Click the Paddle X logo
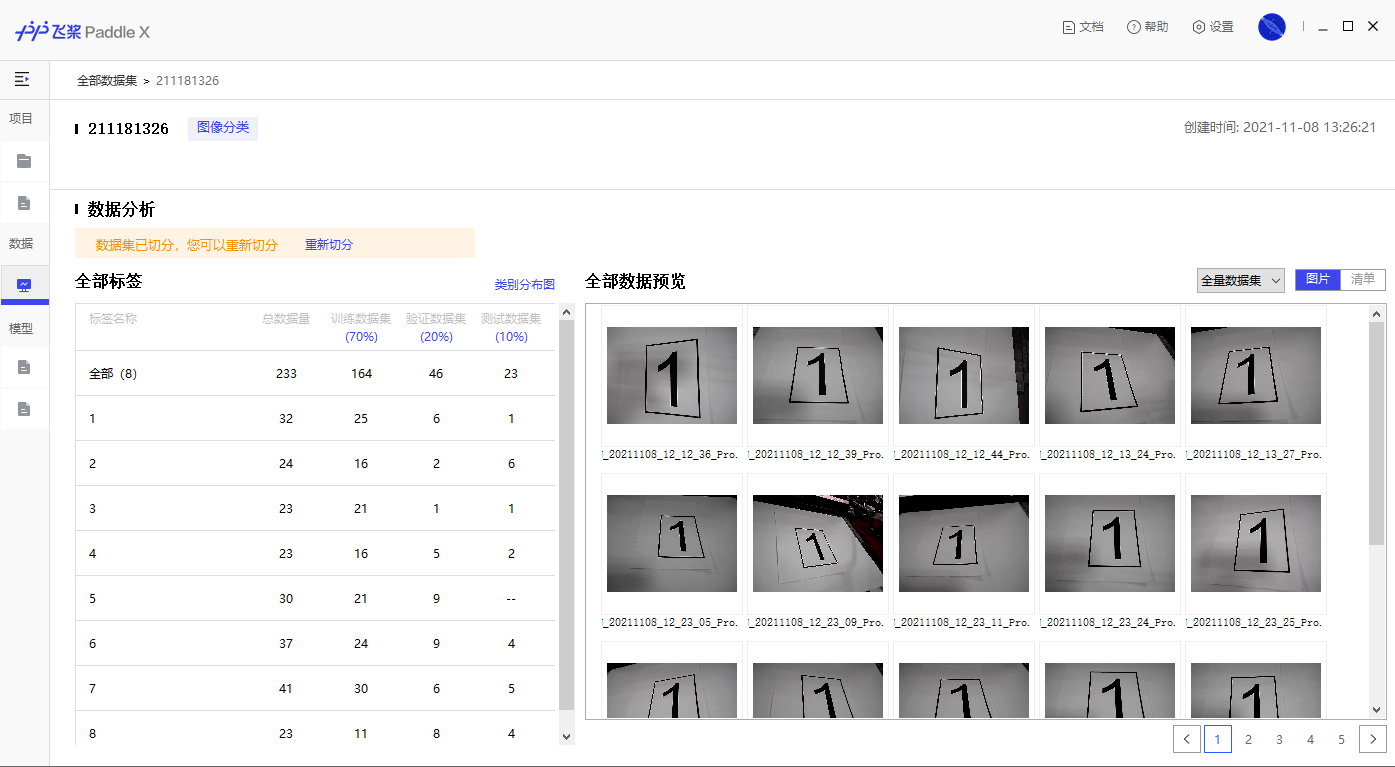The image size is (1395, 767). [82, 31]
